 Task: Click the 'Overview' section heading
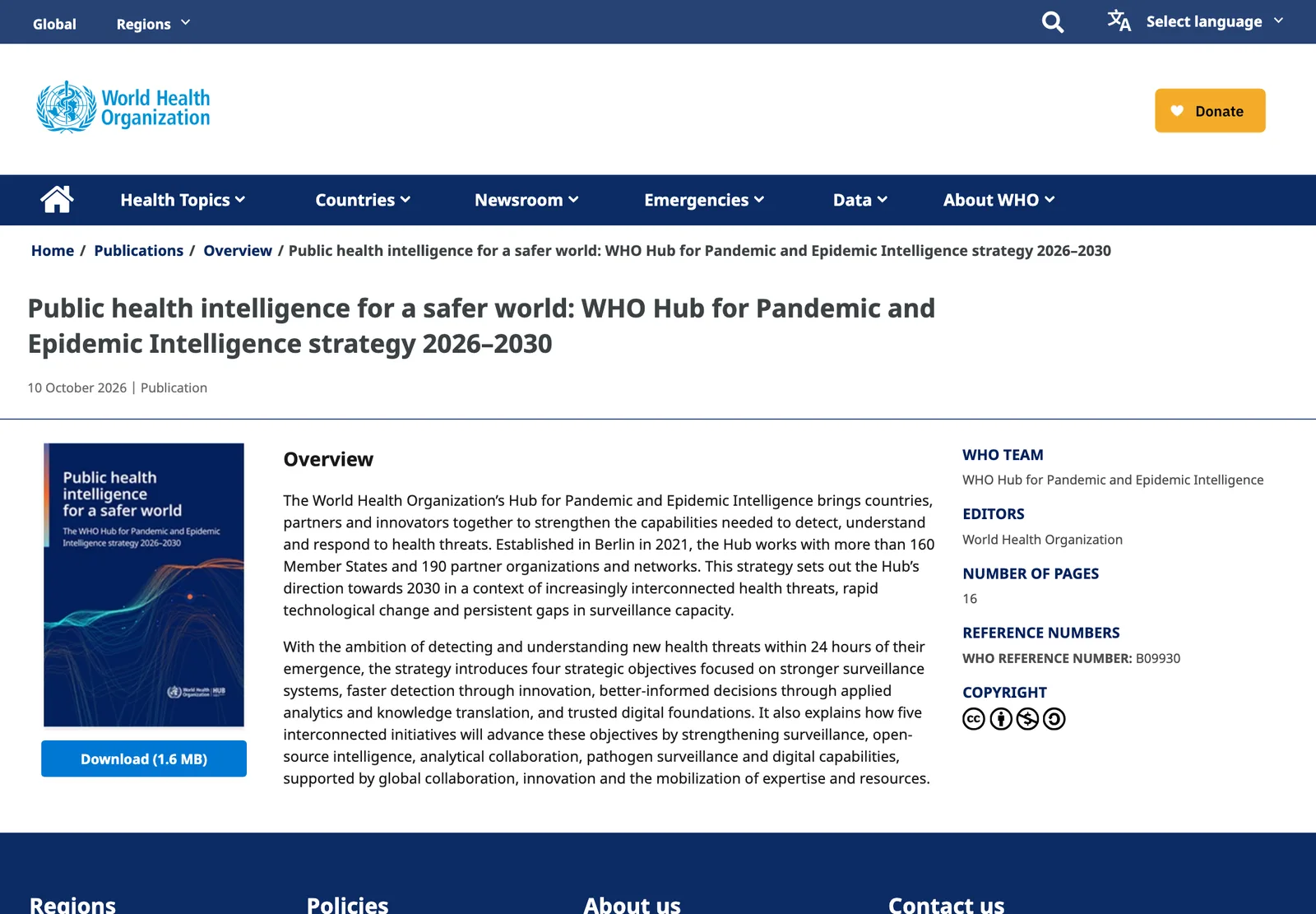[328, 459]
